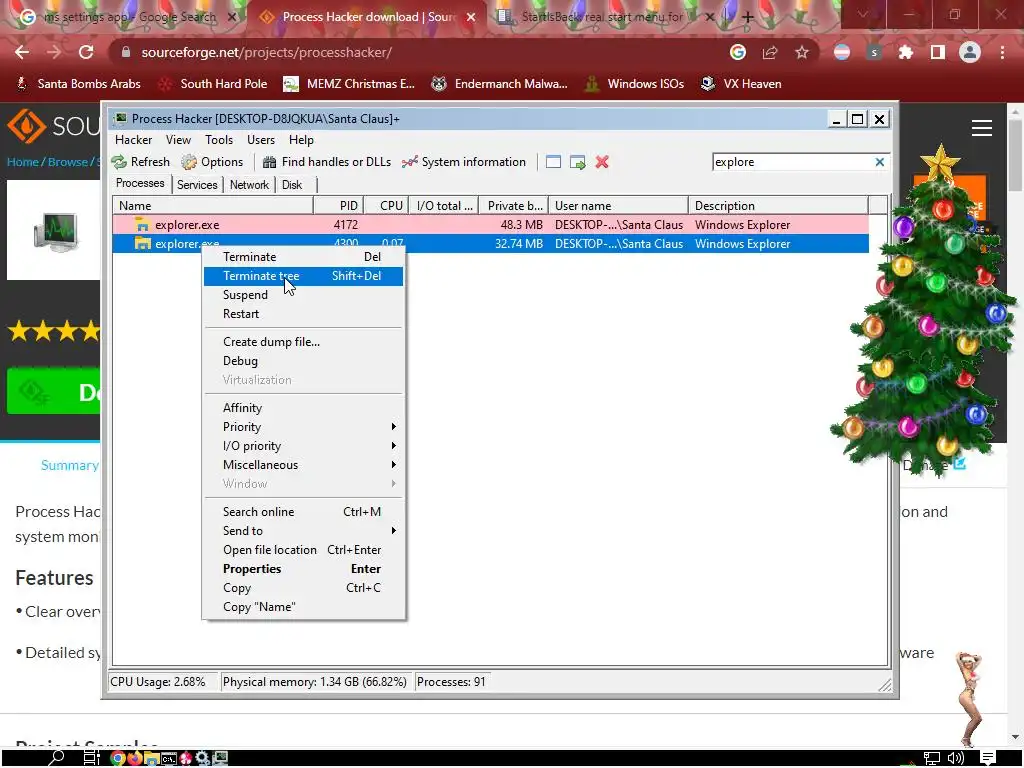
Task: Click the SourceForge logo
Action: [54, 125]
